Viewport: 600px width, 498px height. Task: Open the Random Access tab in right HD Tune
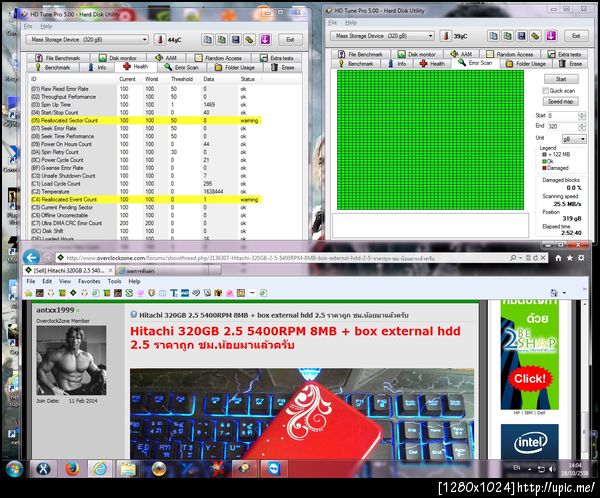coord(510,54)
